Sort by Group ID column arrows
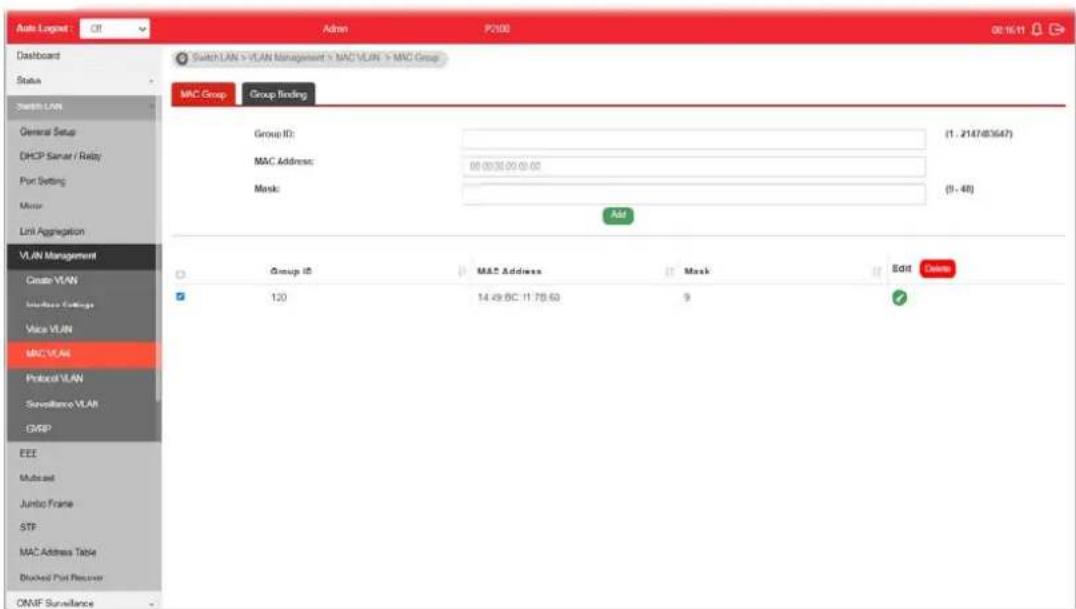 click(461, 272)
